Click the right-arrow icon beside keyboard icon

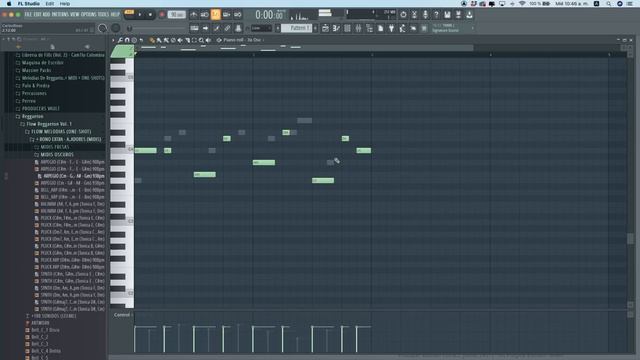205,28
